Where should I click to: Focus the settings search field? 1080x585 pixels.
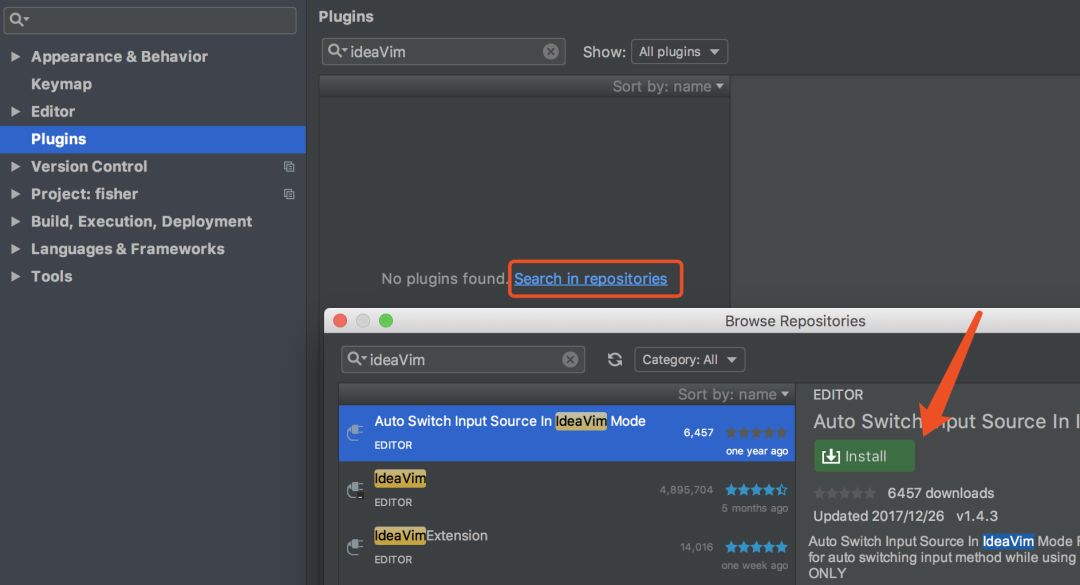click(150, 20)
